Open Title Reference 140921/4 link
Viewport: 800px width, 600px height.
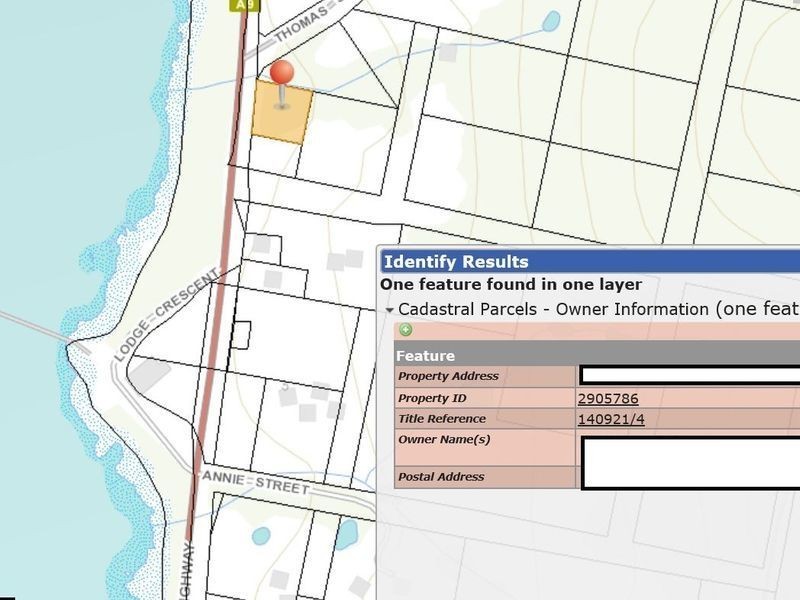pyautogui.click(x=611, y=419)
